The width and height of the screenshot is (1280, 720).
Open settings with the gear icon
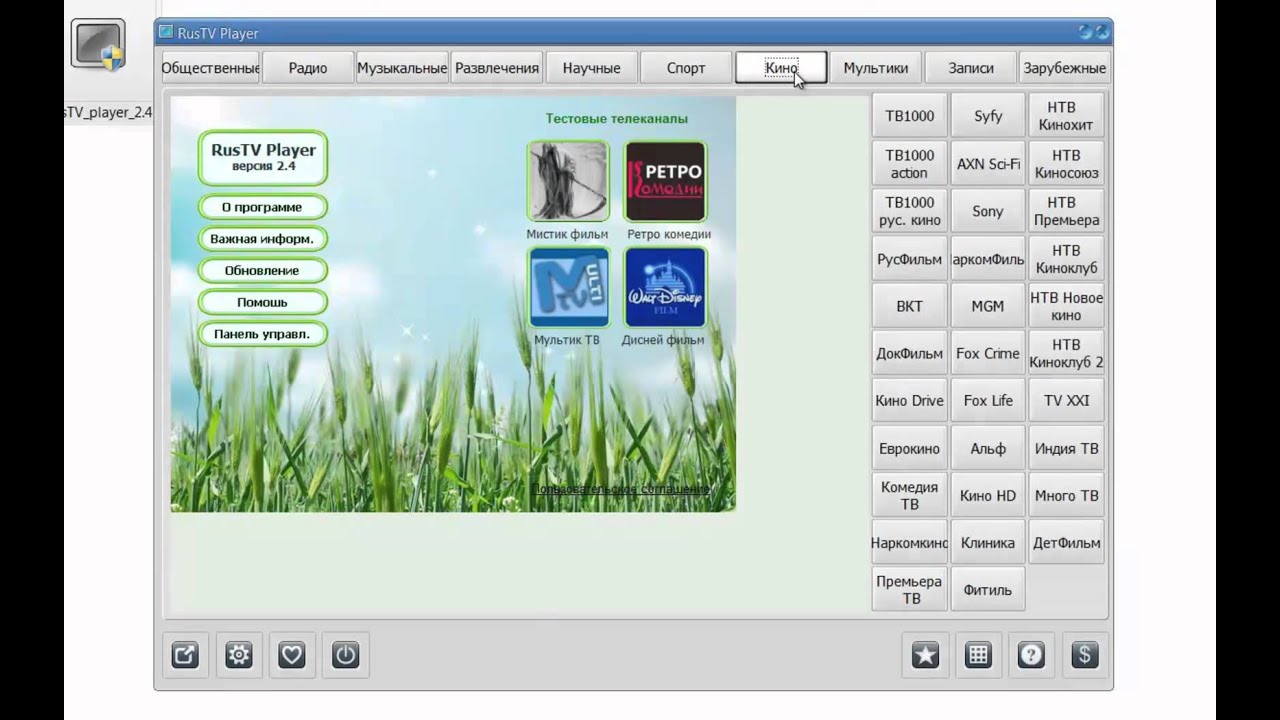click(x=238, y=655)
